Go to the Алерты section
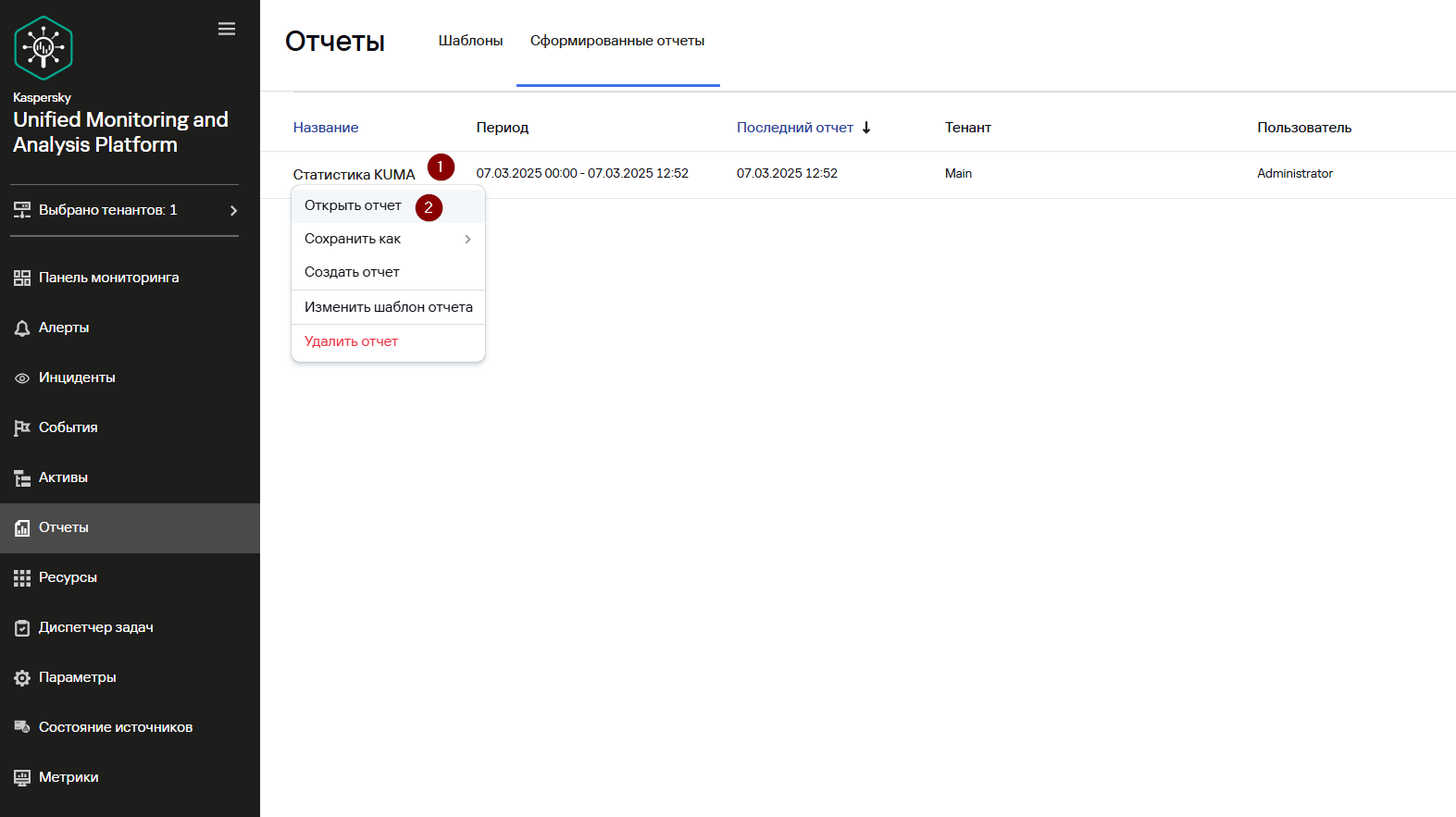Image resolution: width=1456 pixels, height=817 pixels. [130, 328]
